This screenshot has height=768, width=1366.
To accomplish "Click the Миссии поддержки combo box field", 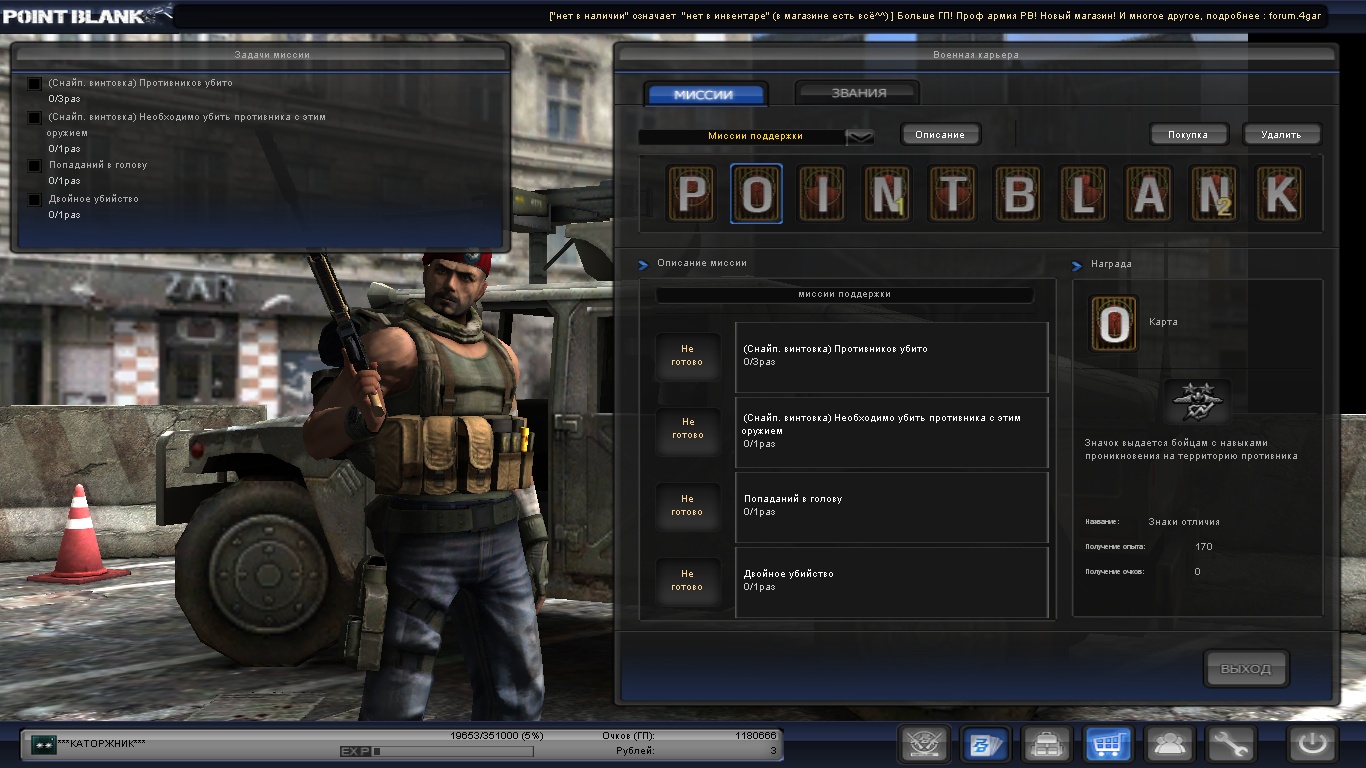I will click(756, 137).
